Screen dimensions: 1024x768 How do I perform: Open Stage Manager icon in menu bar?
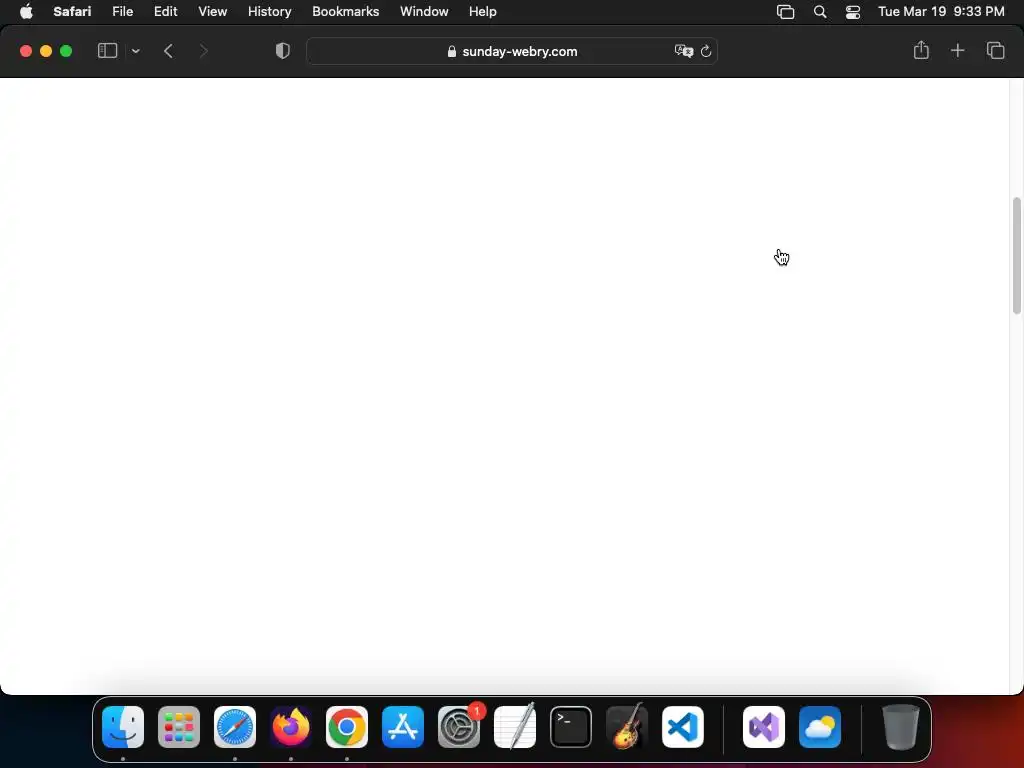click(x=785, y=12)
